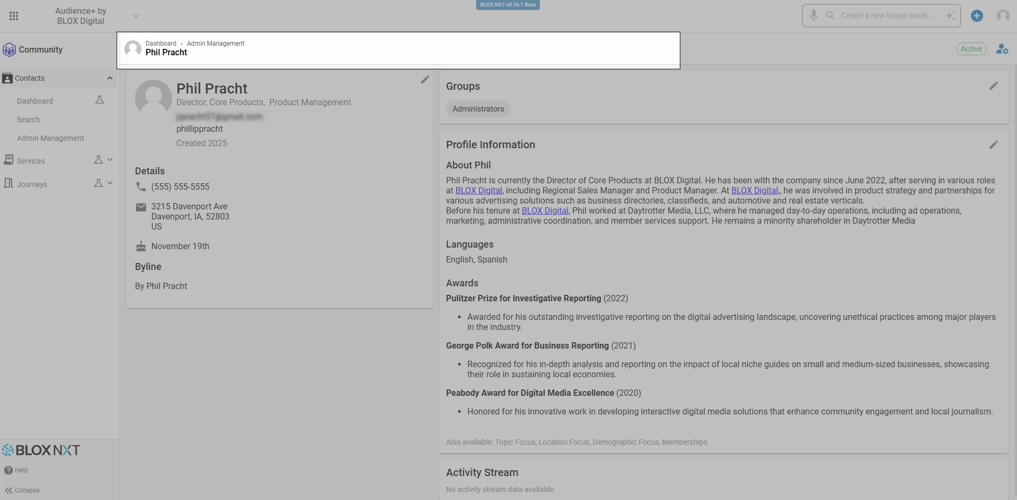Click the '3215 Davenport Ave' address line
Image resolution: width=1017 pixels, height=500 pixels.
click(x=189, y=206)
